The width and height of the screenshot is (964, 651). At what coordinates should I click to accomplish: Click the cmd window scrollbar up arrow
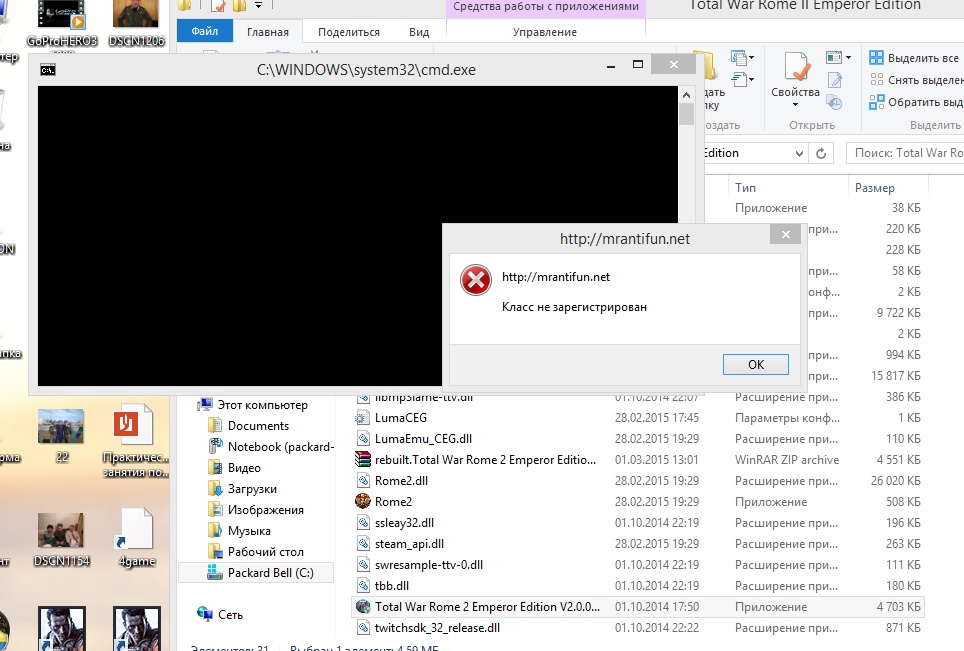[x=686, y=95]
